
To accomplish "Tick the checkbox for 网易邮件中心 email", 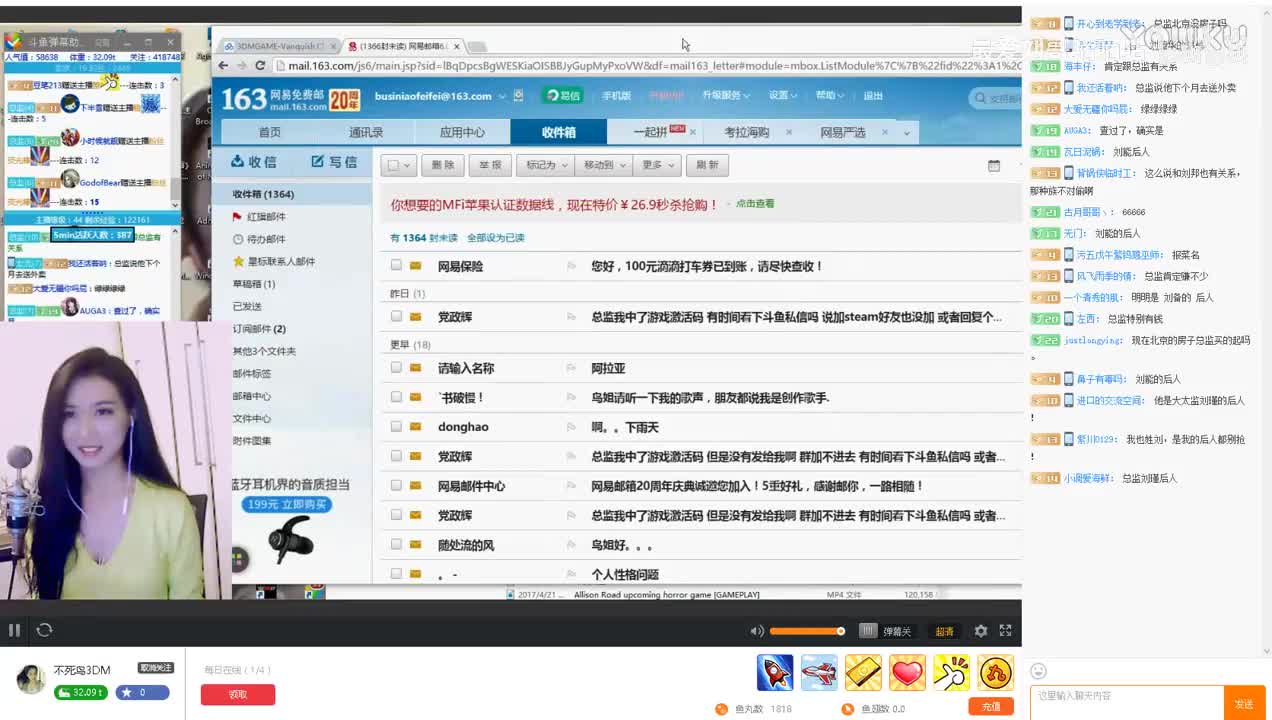I will coord(396,485).
